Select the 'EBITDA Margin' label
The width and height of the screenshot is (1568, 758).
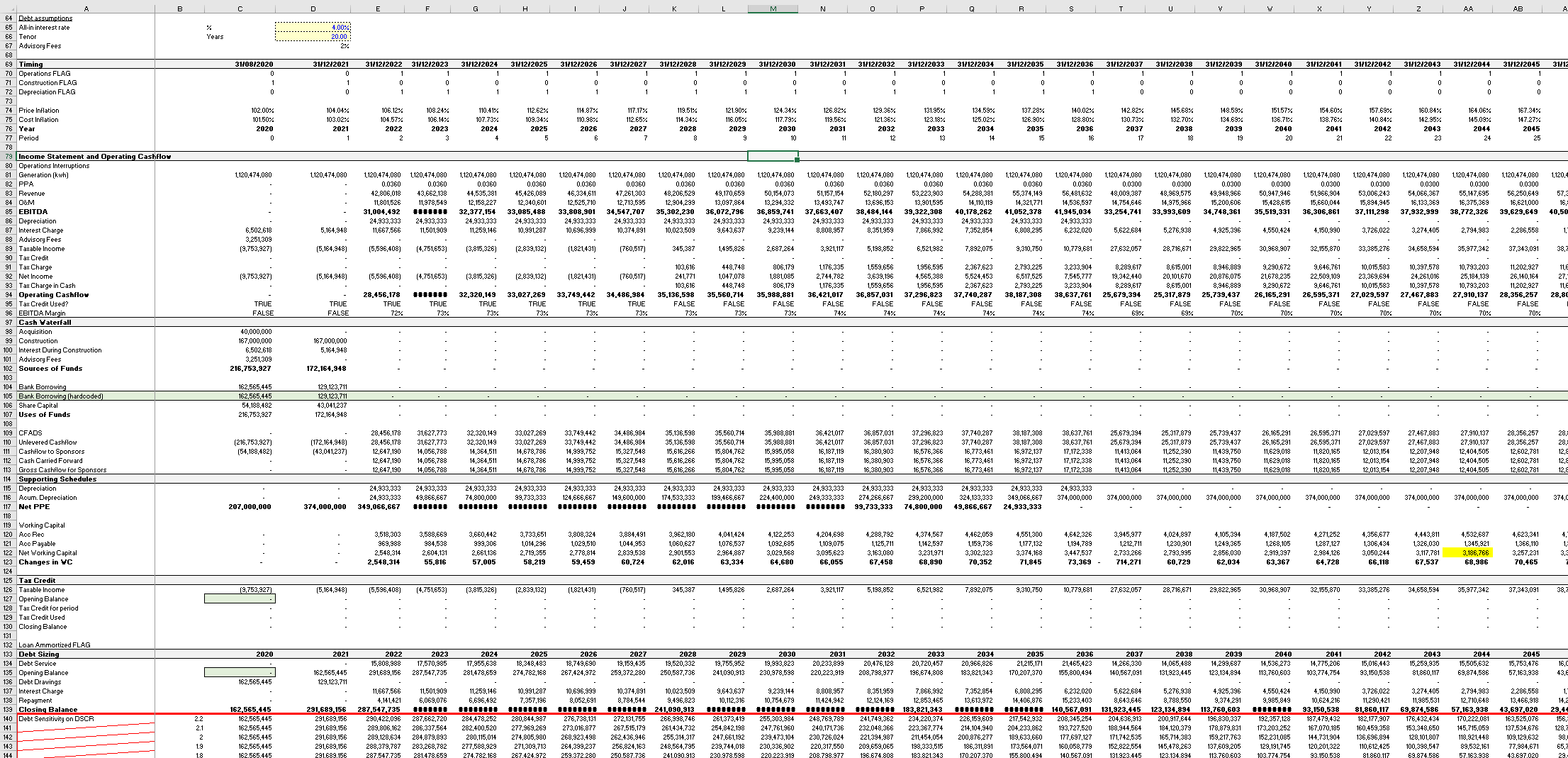pyautogui.click(x=40, y=313)
